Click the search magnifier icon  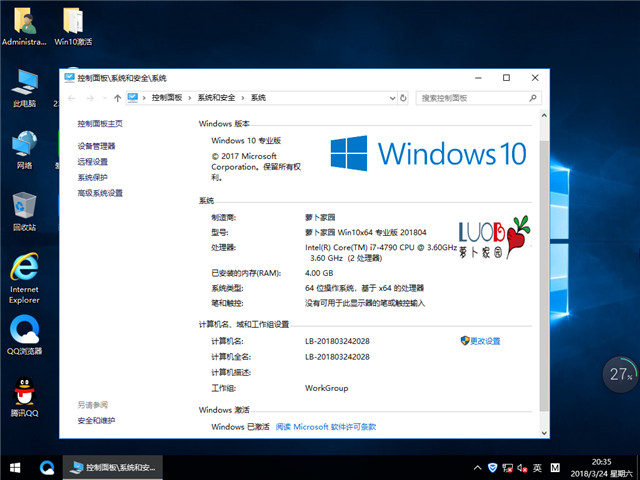point(533,98)
